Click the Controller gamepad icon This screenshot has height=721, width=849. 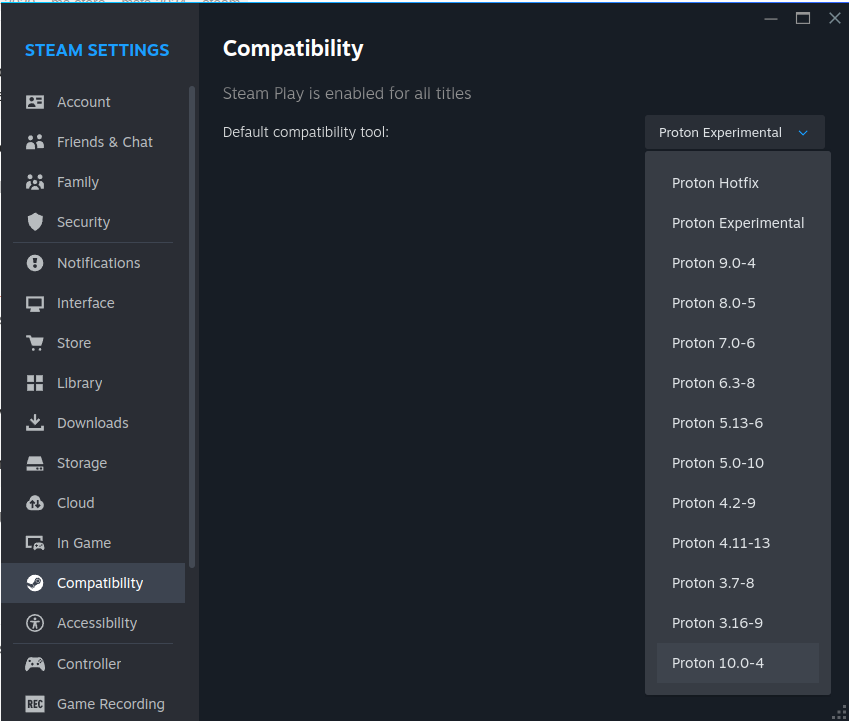click(35, 664)
